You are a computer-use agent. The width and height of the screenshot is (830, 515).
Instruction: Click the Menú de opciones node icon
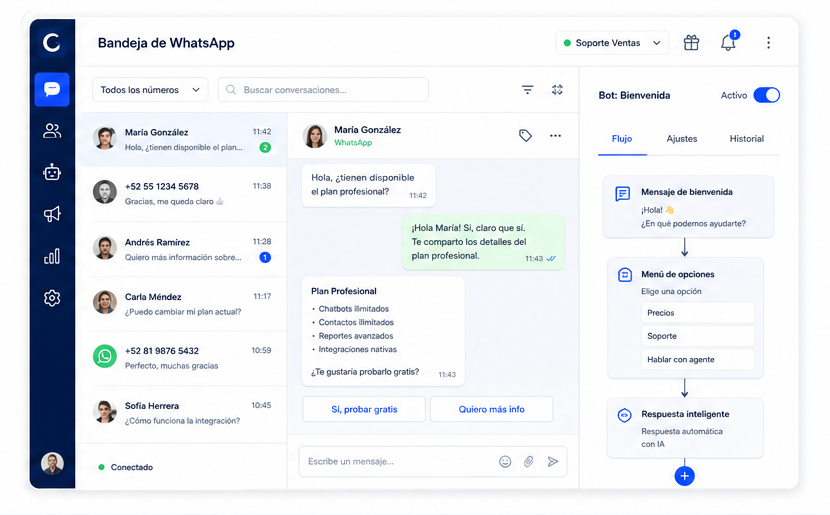[x=625, y=275]
